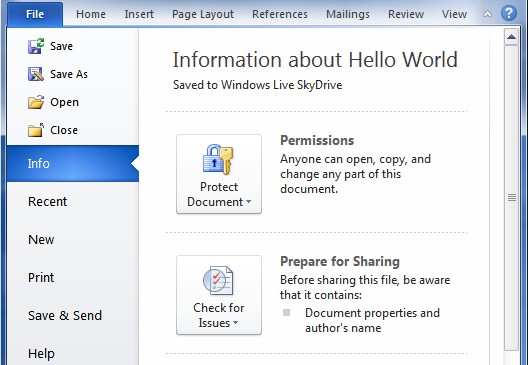528x365 pixels.
Task: Click the Save floppy disk icon
Action: pos(36,46)
